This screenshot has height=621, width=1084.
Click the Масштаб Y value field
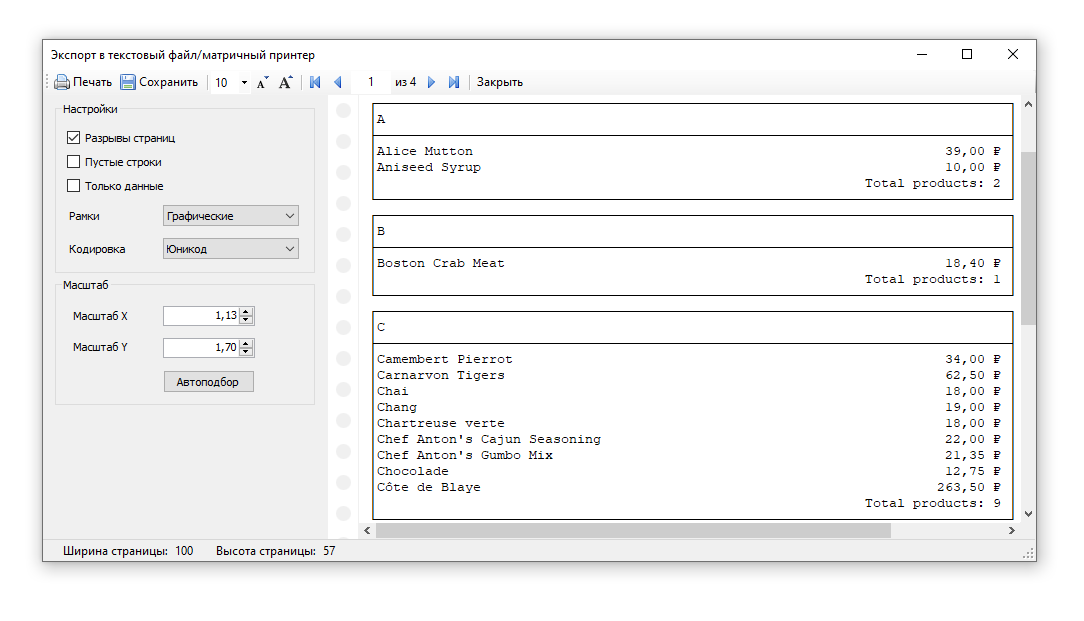coord(201,347)
